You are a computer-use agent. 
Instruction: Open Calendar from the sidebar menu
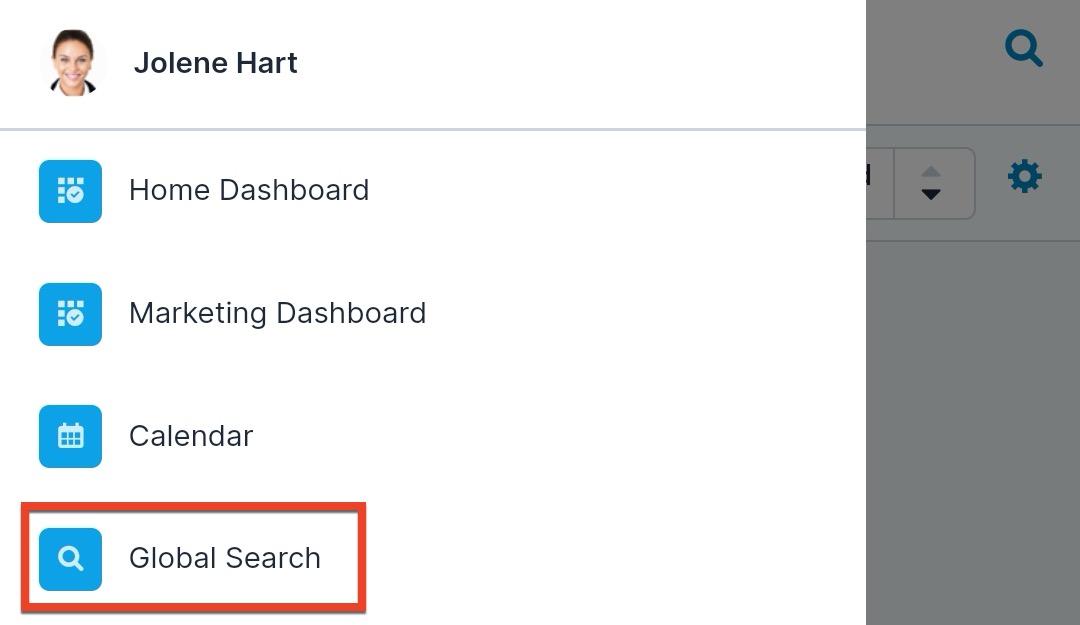190,436
